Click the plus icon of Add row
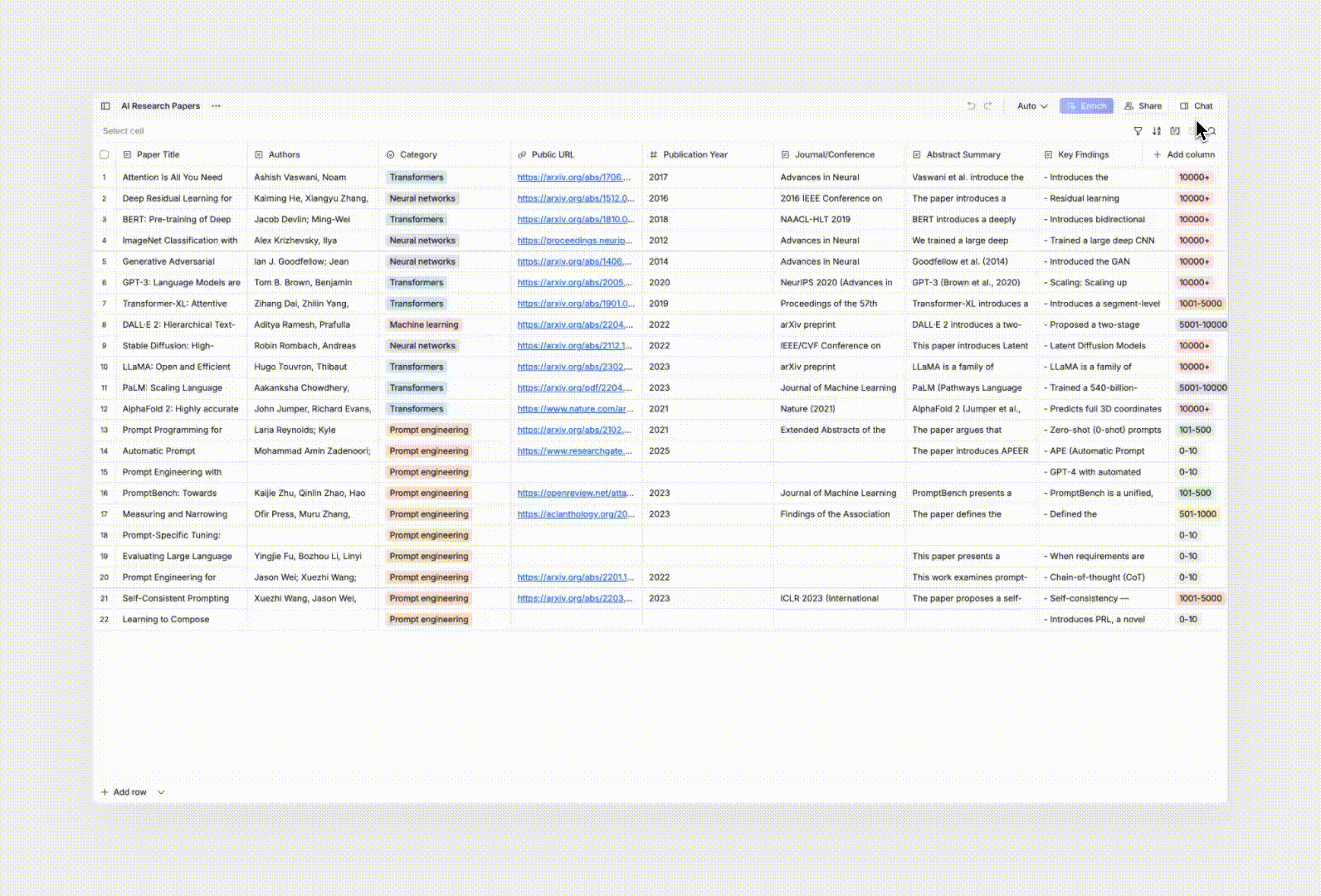Viewport: 1321px width, 896px height. coord(105,792)
